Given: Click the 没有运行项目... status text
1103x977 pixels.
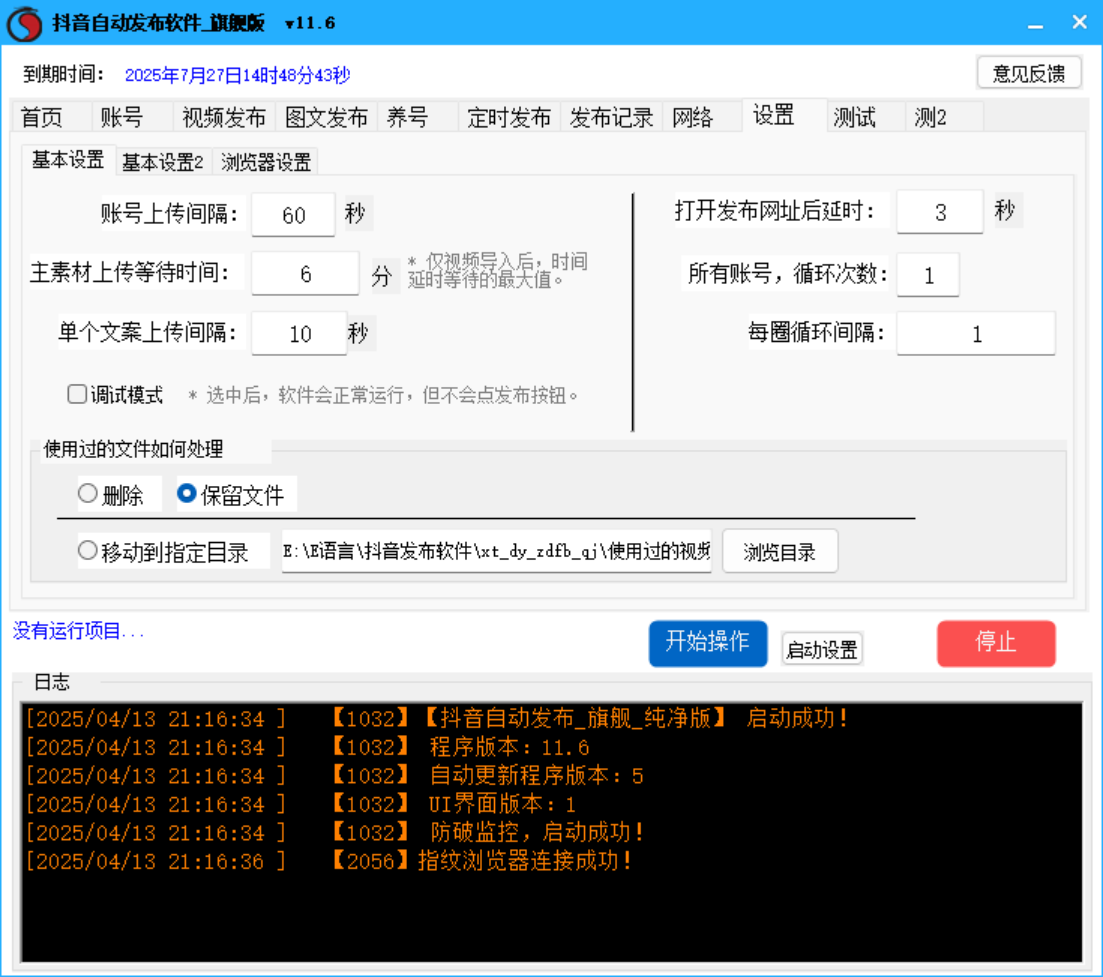Looking at the screenshot, I should click(x=78, y=631).
